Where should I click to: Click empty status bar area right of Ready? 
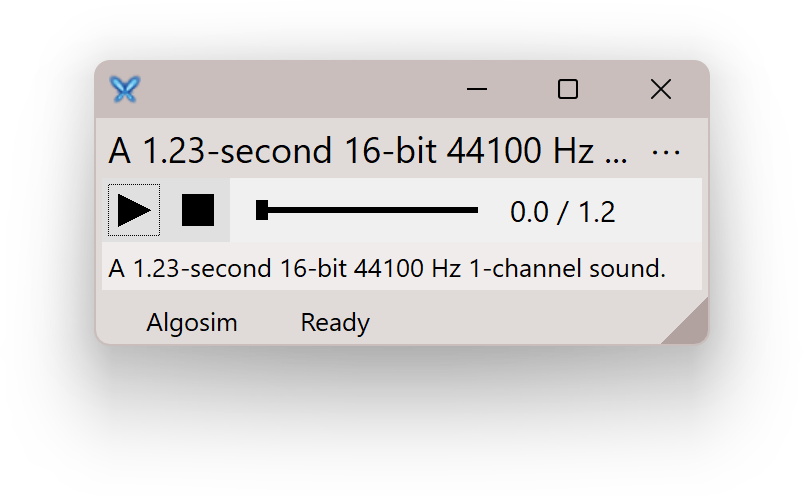click(x=513, y=323)
